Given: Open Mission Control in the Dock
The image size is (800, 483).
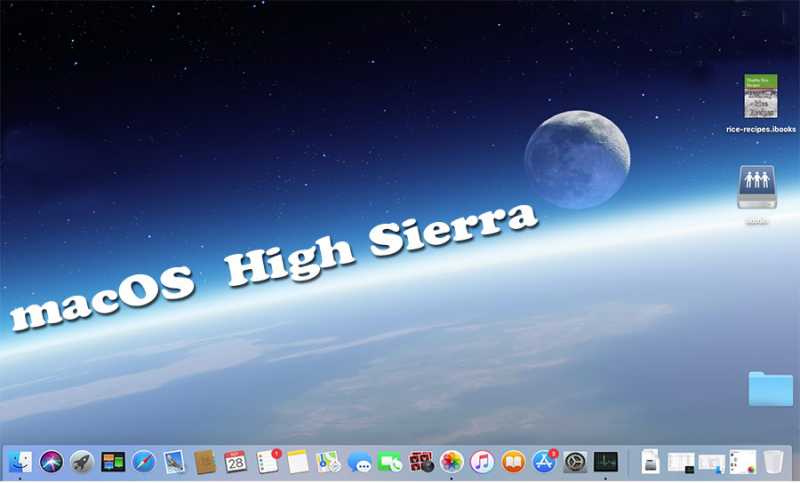Looking at the screenshot, I should [x=113, y=462].
